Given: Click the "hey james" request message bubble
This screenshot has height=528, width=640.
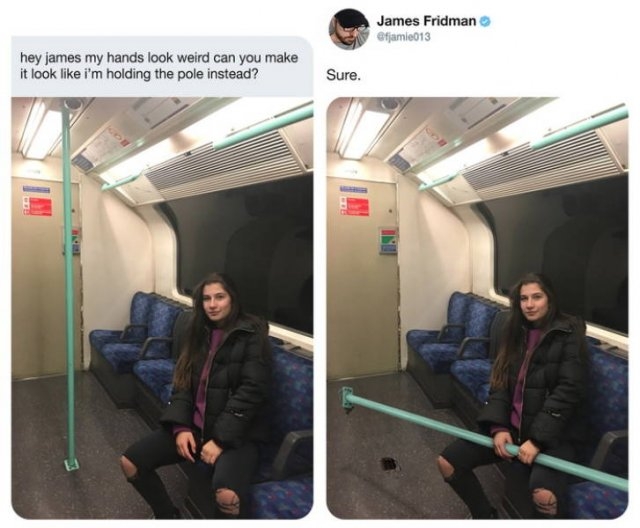Looking at the screenshot, I should pyautogui.click(x=162, y=66).
